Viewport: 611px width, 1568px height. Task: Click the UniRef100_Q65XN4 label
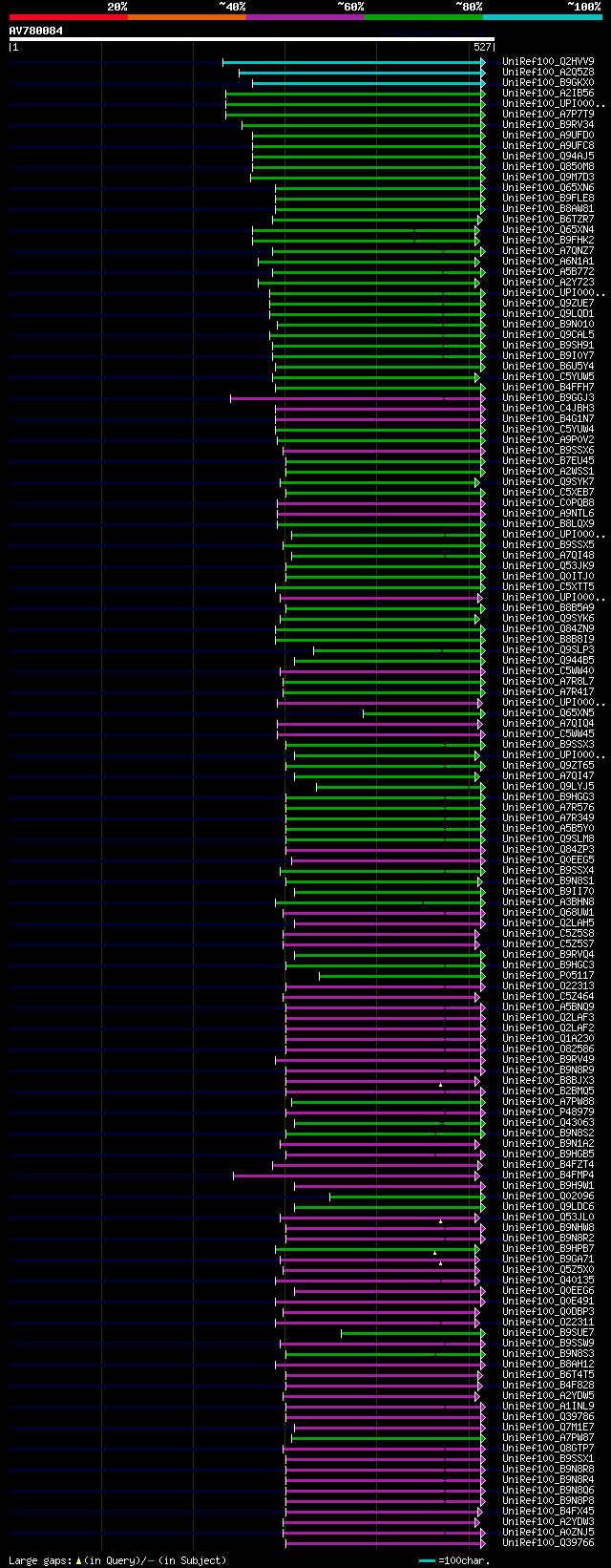coord(548,230)
